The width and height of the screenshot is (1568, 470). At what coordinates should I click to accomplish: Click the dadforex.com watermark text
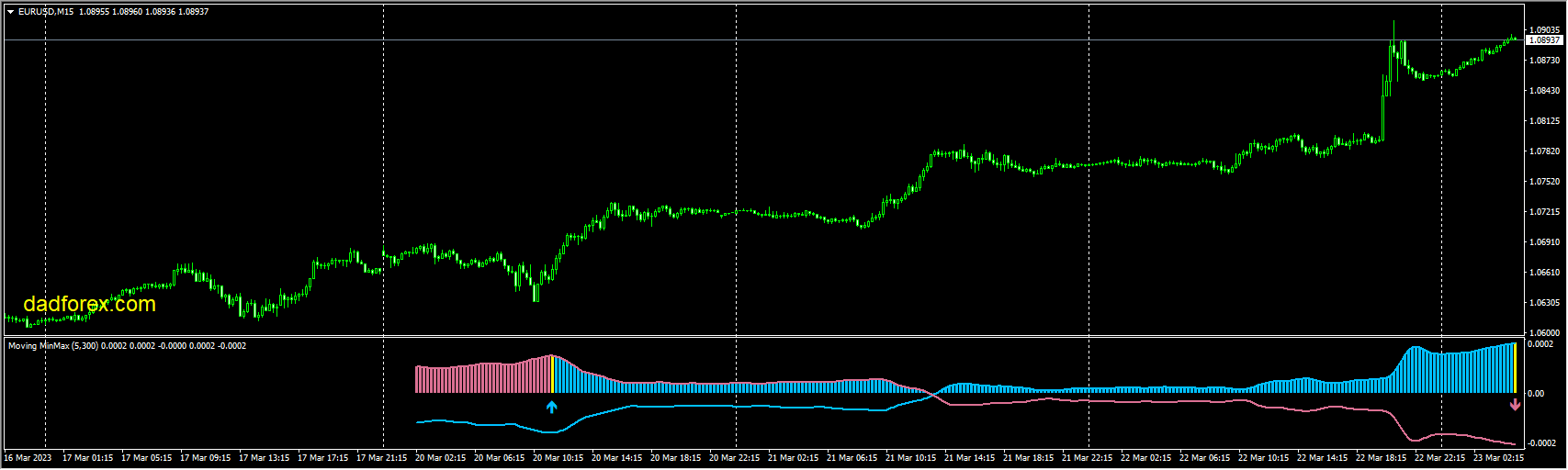point(89,304)
